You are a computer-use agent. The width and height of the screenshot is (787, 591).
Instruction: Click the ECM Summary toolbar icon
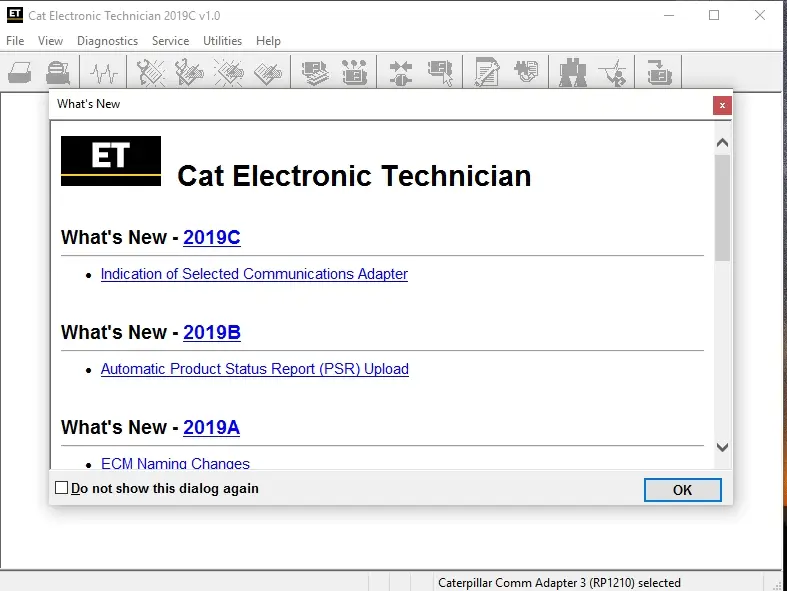coord(316,72)
